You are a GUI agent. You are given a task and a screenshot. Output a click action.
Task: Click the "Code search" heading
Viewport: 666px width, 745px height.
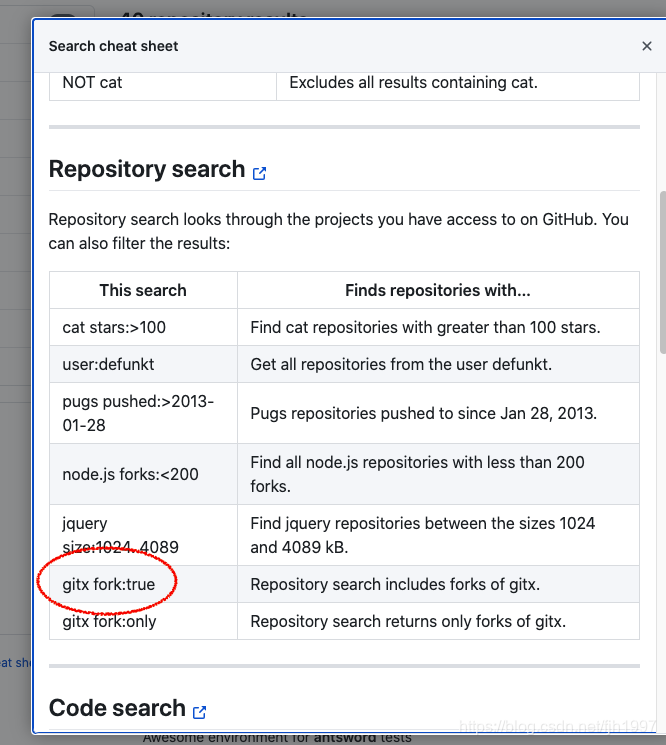[117, 709]
